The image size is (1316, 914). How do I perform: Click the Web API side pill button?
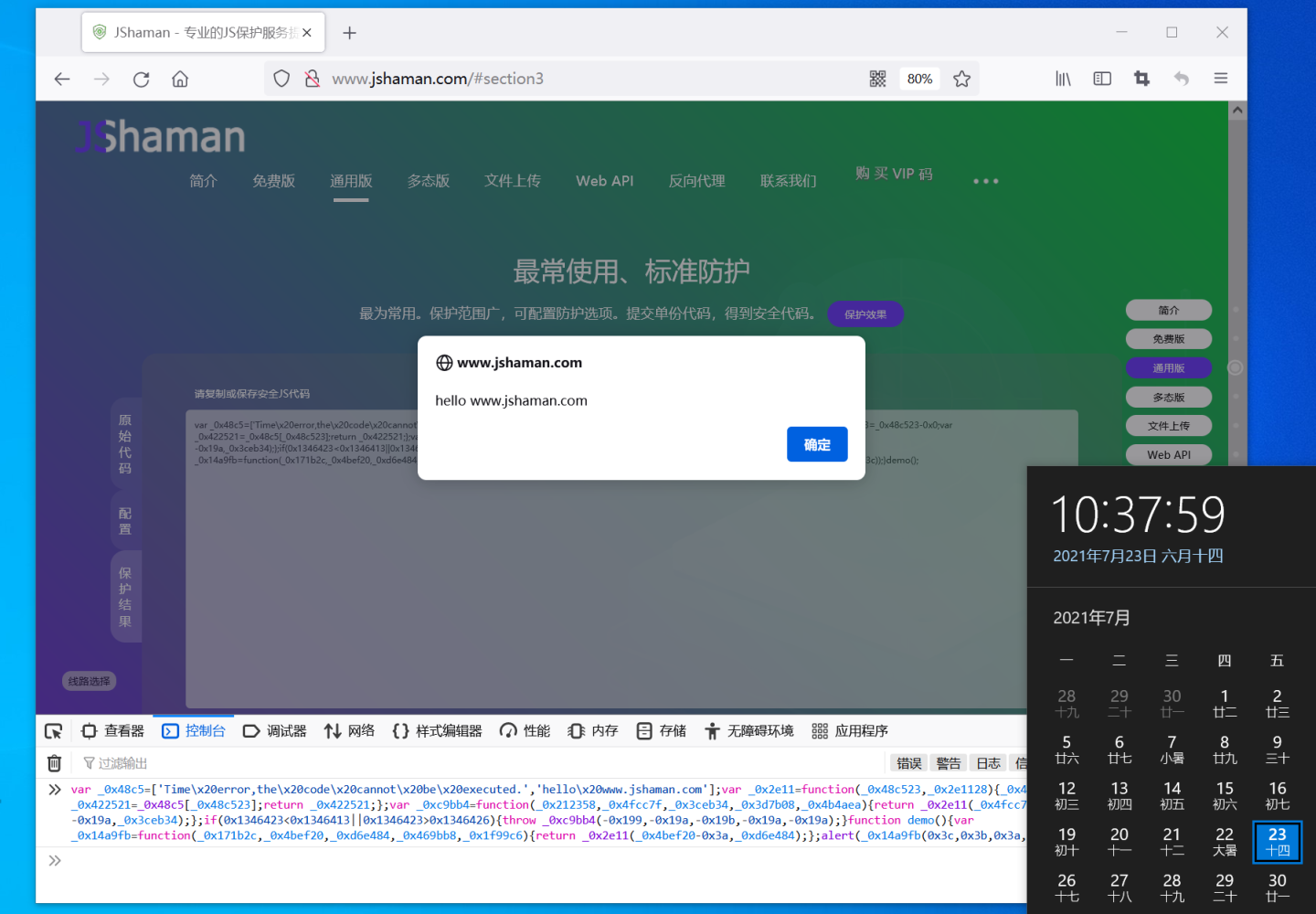(1169, 455)
